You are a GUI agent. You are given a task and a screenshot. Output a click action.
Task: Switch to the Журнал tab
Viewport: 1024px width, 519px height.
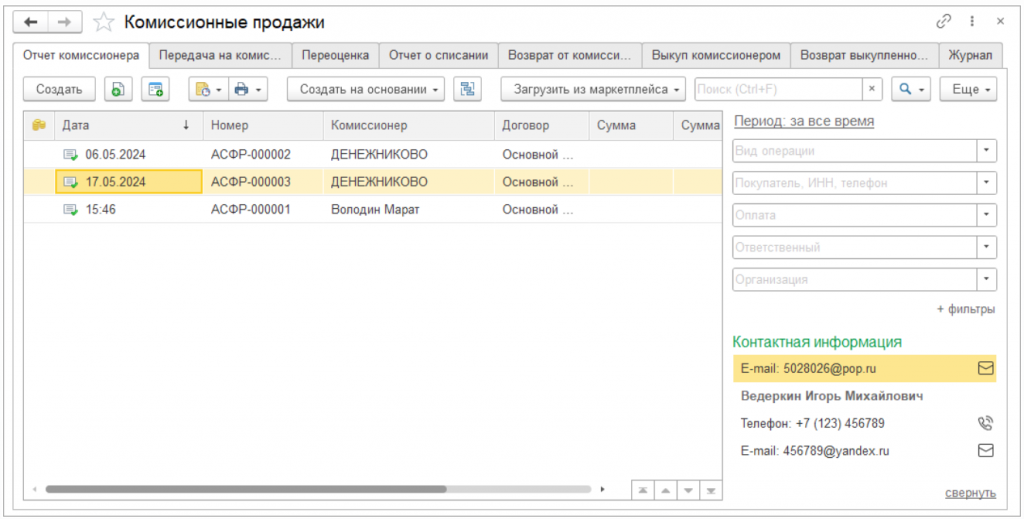(970, 55)
